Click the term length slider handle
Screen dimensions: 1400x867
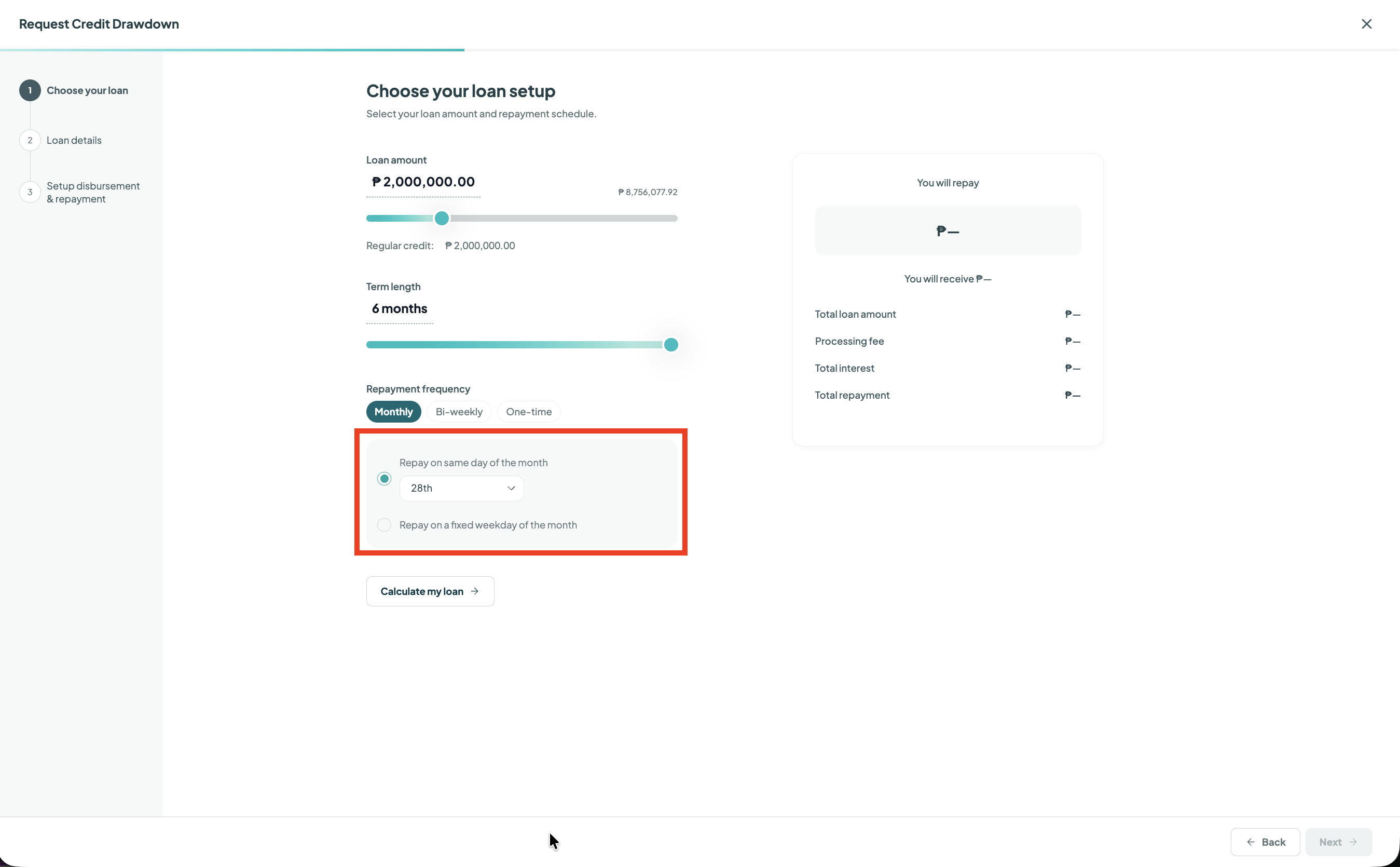pos(670,345)
